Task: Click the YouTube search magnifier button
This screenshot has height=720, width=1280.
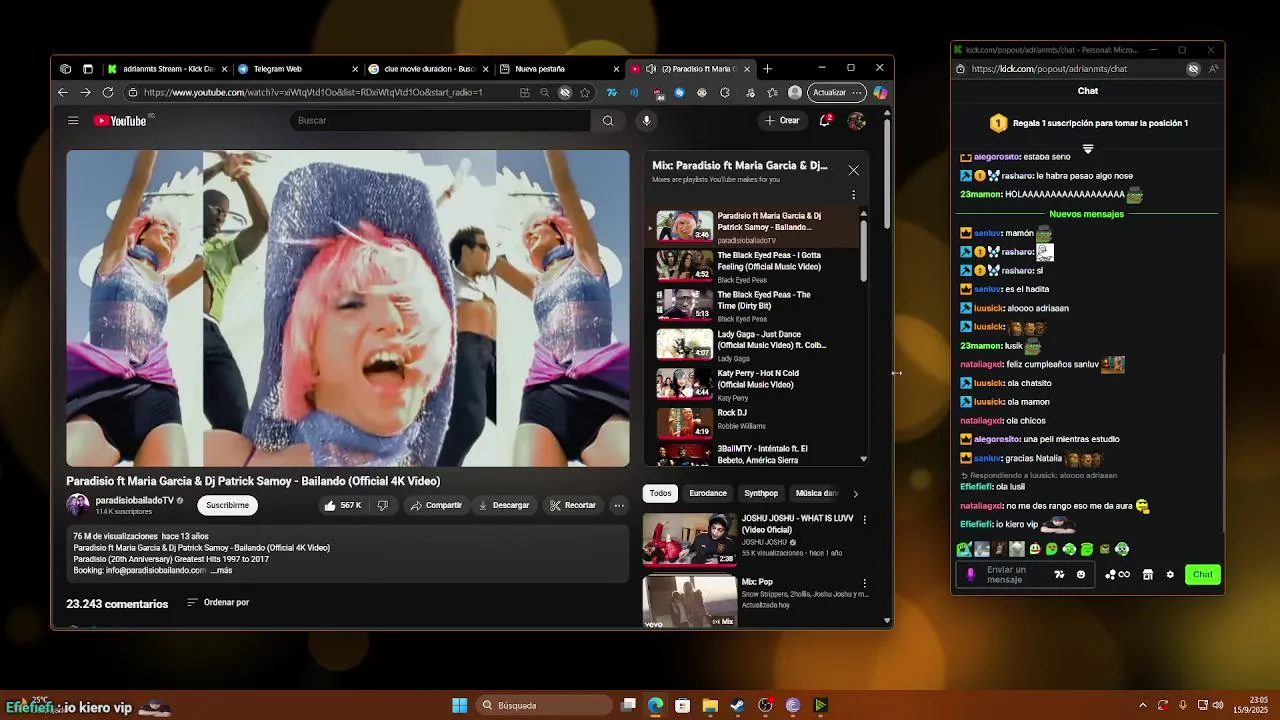Action: pyautogui.click(x=607, y=121)
